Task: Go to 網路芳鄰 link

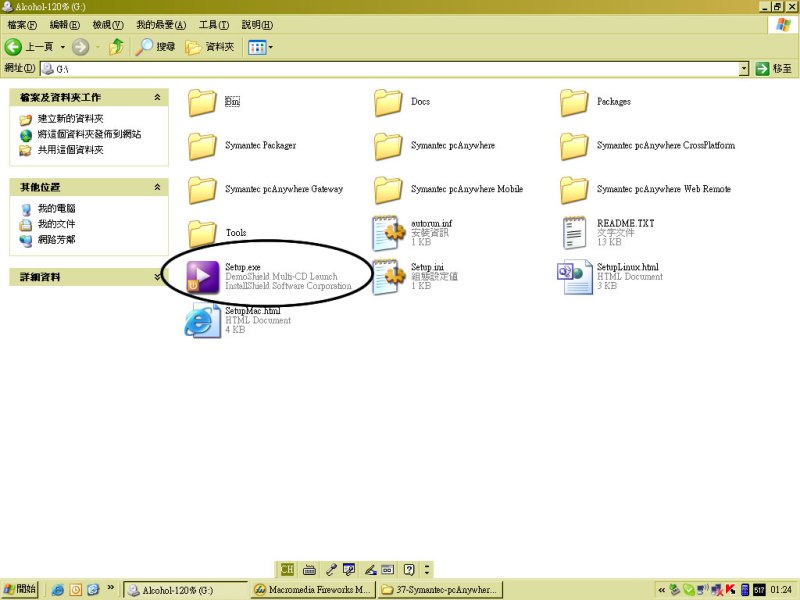Action: click(x=57, y=240)
